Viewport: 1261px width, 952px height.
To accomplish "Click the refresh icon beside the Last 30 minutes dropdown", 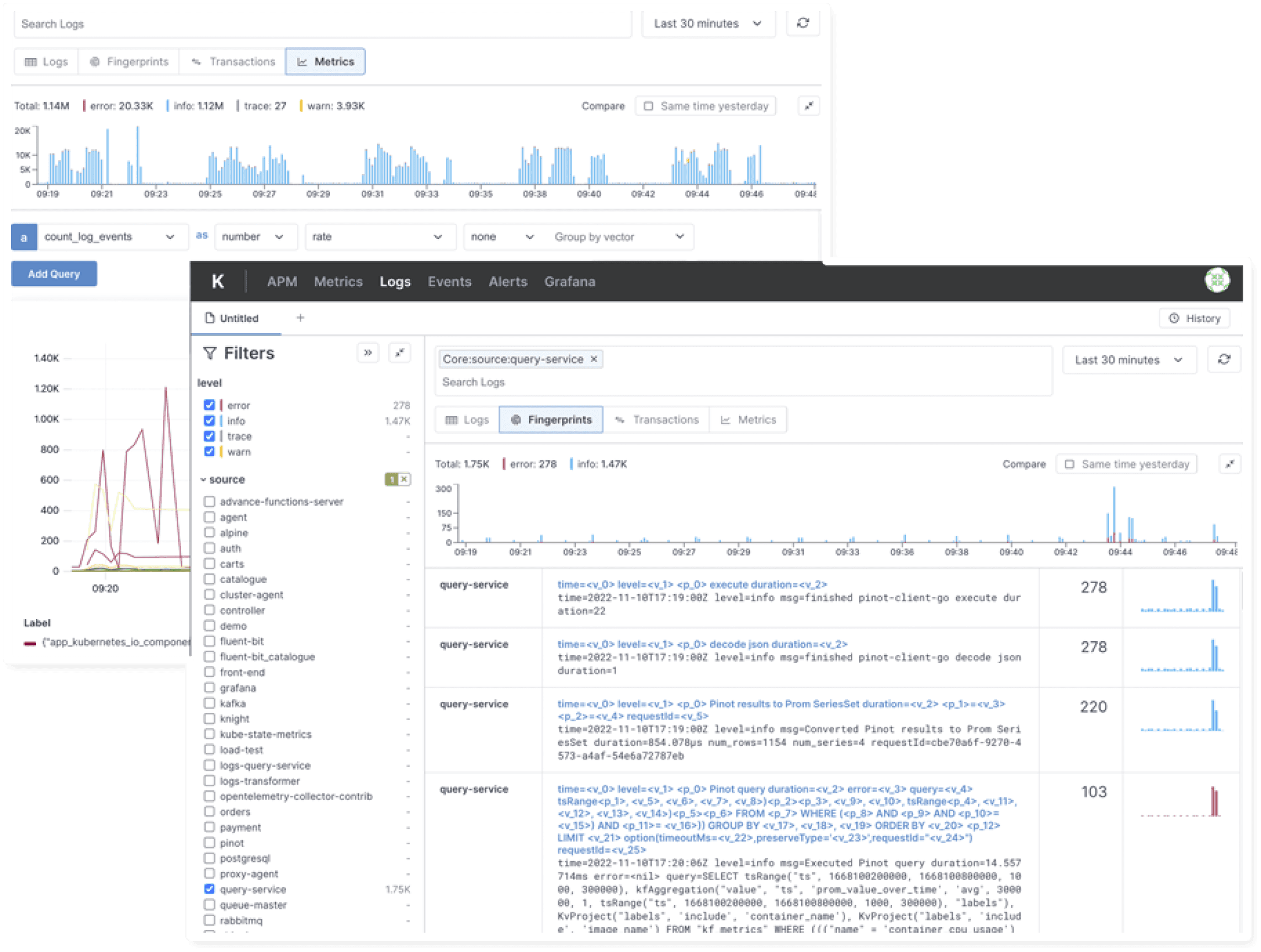I will 1223,359.
